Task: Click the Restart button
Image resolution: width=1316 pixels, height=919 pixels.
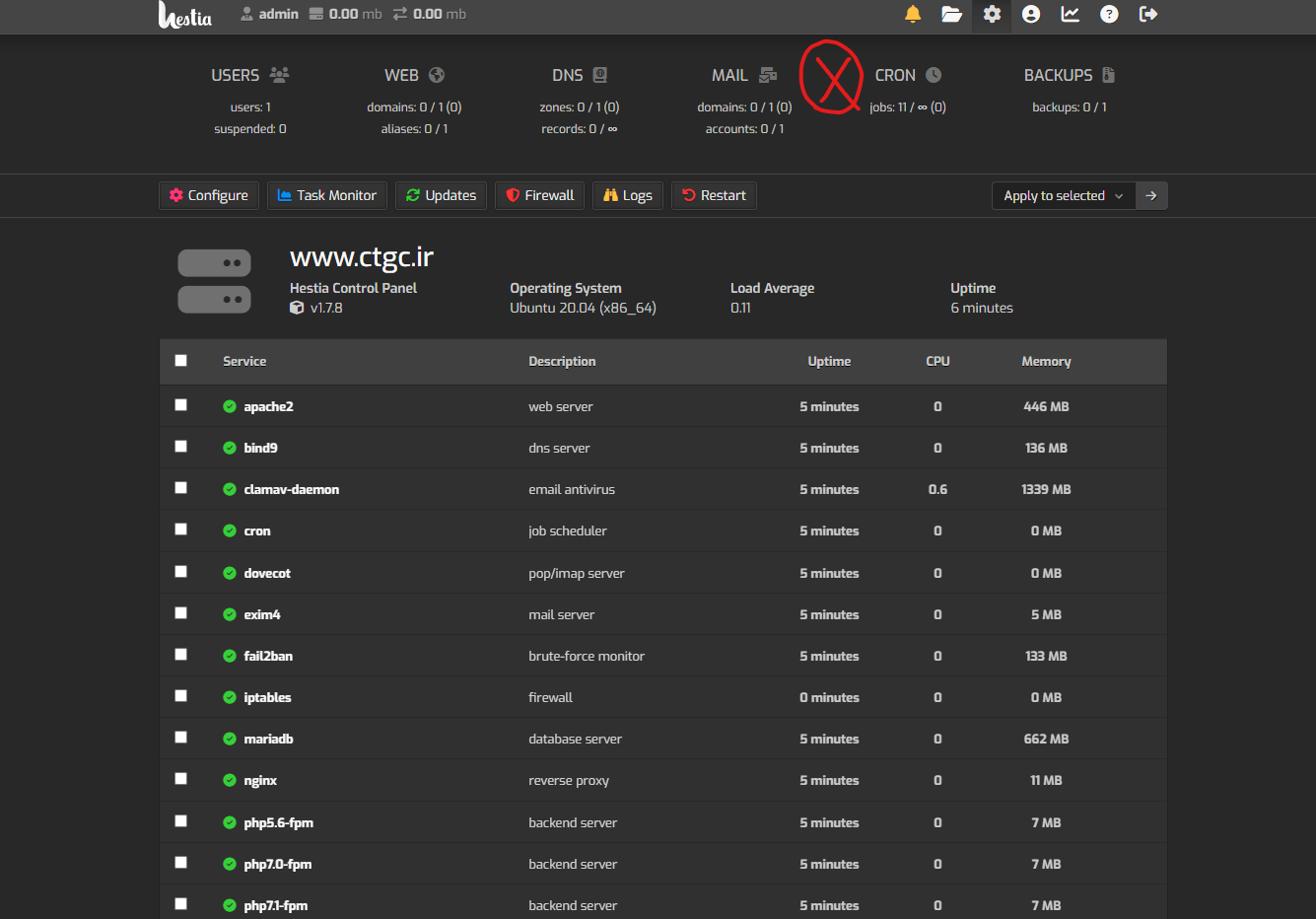Action: tap(714, 195)
